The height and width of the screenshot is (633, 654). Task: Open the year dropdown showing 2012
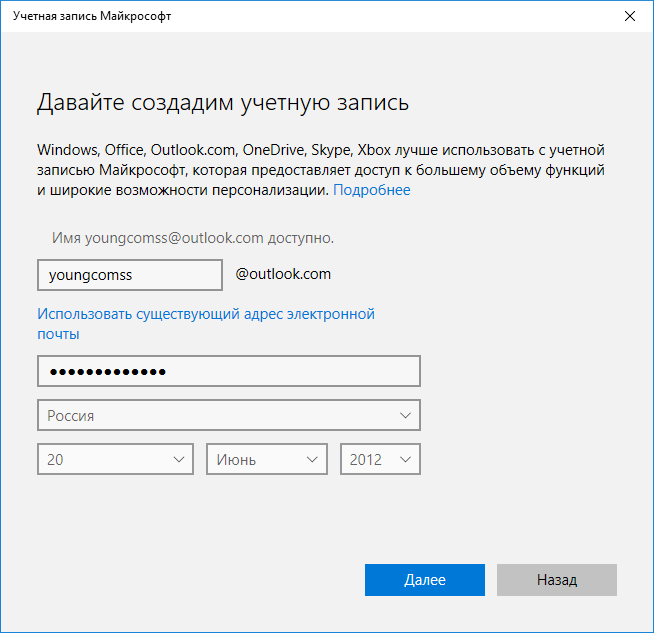pos(380,460)
